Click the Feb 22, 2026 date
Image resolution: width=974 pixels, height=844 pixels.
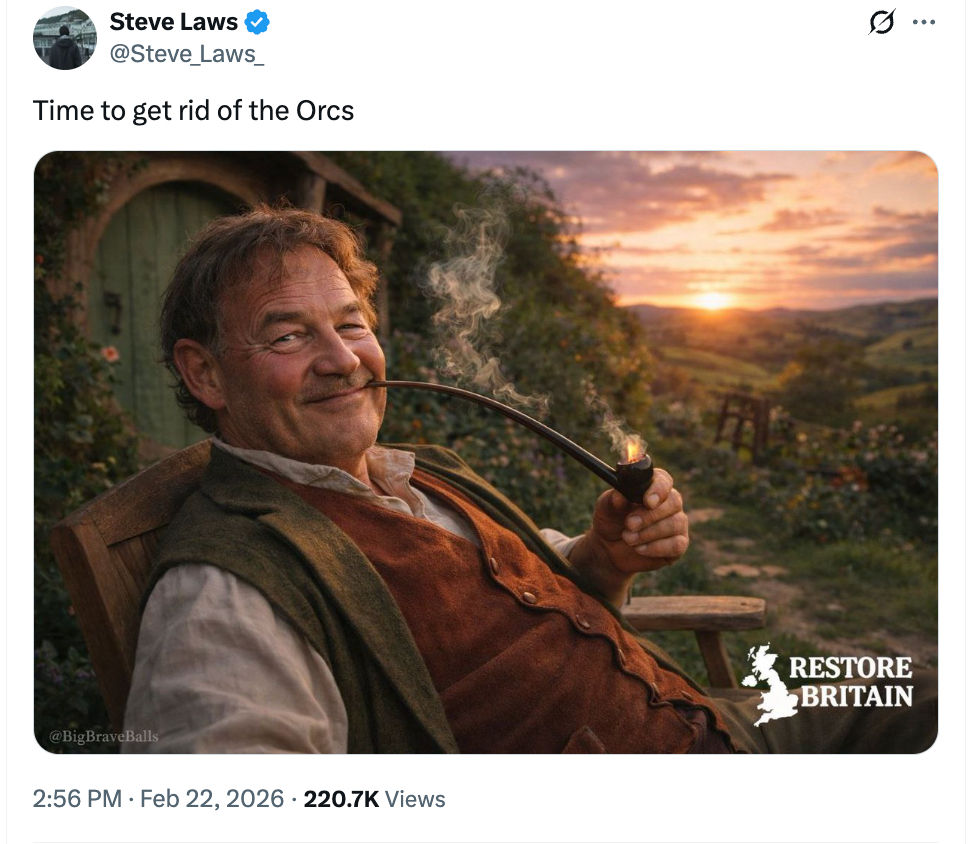pos(212,799)
